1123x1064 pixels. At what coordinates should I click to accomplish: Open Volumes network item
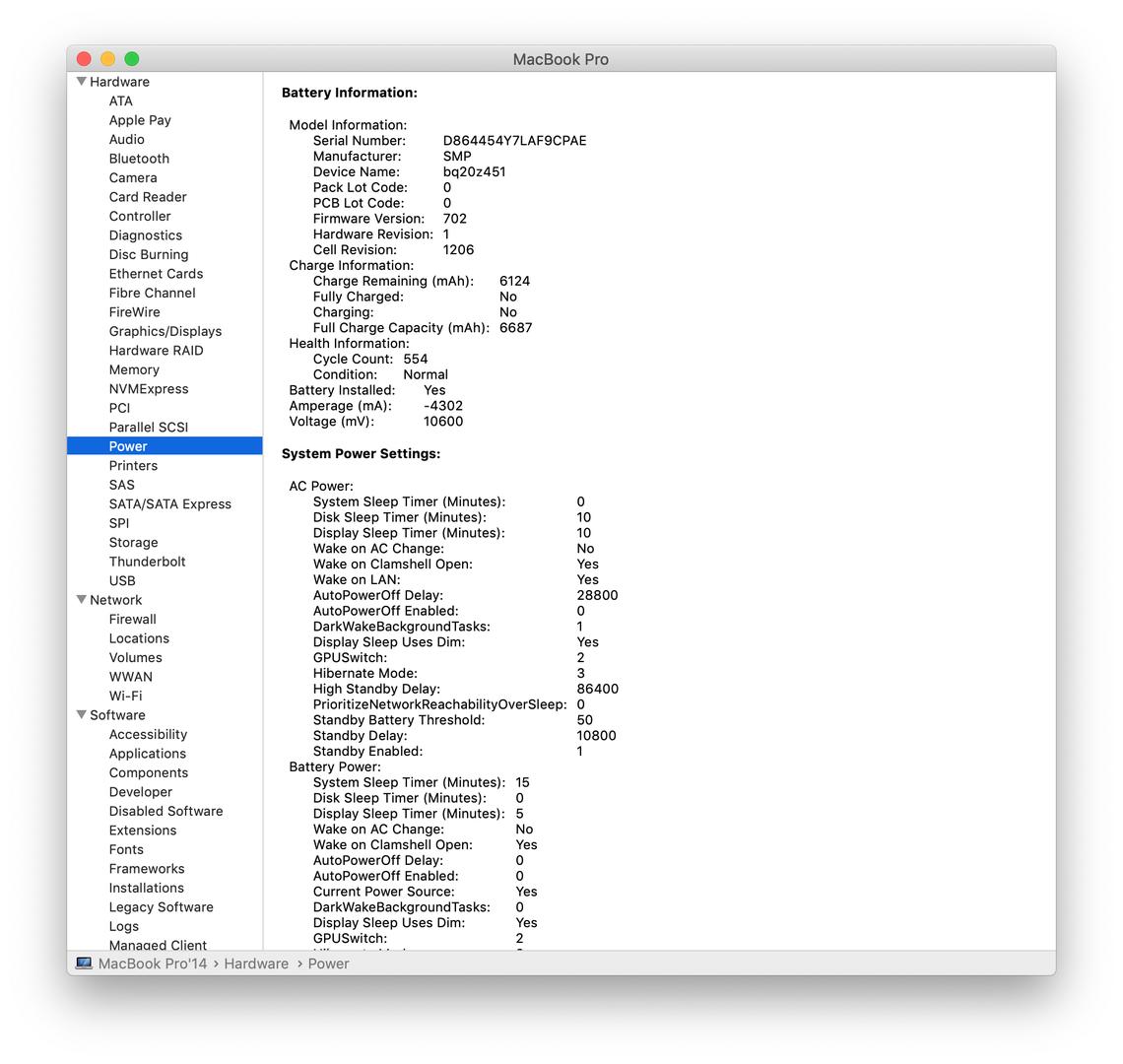tap(135, 658)
